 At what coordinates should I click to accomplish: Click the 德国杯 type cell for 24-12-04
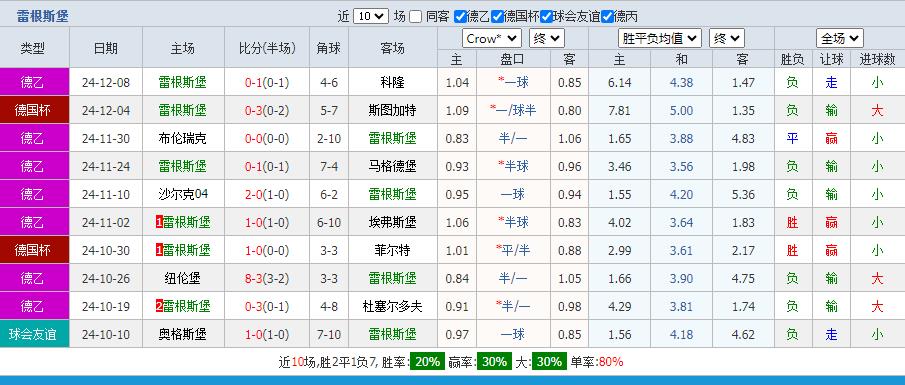point(35,110)
